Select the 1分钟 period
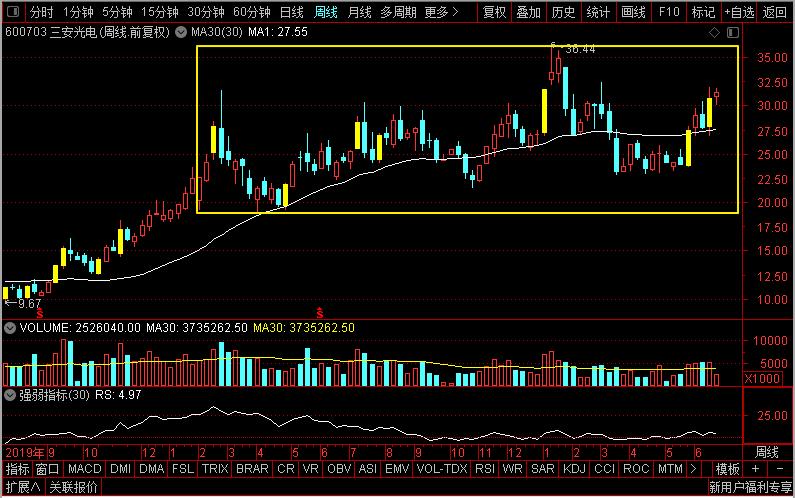 [x=79, y=12]
